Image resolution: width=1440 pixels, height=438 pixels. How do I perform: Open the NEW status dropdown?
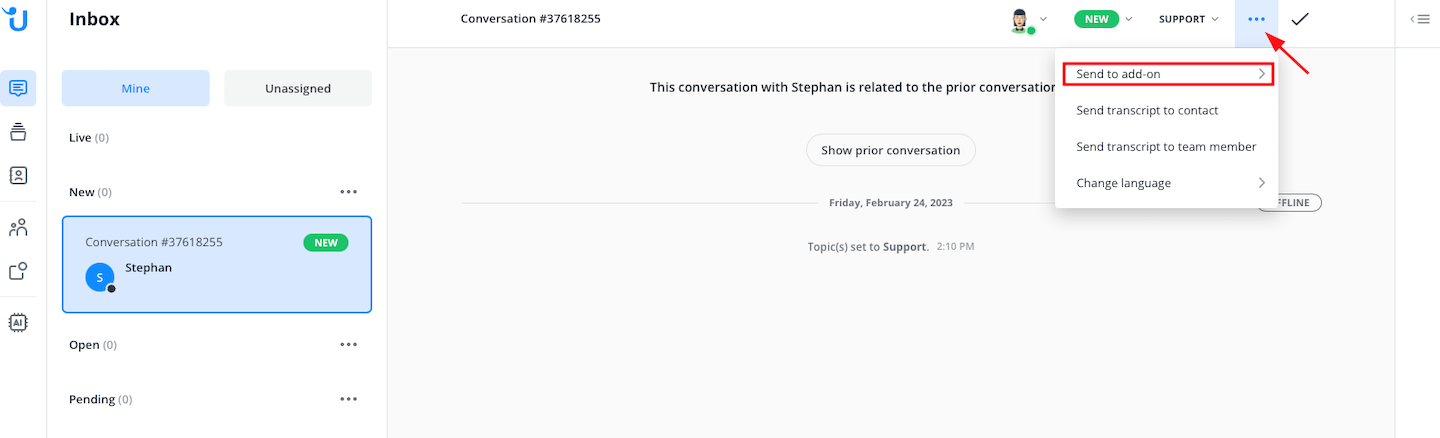pyautogui.click(x=1103, y=19)
